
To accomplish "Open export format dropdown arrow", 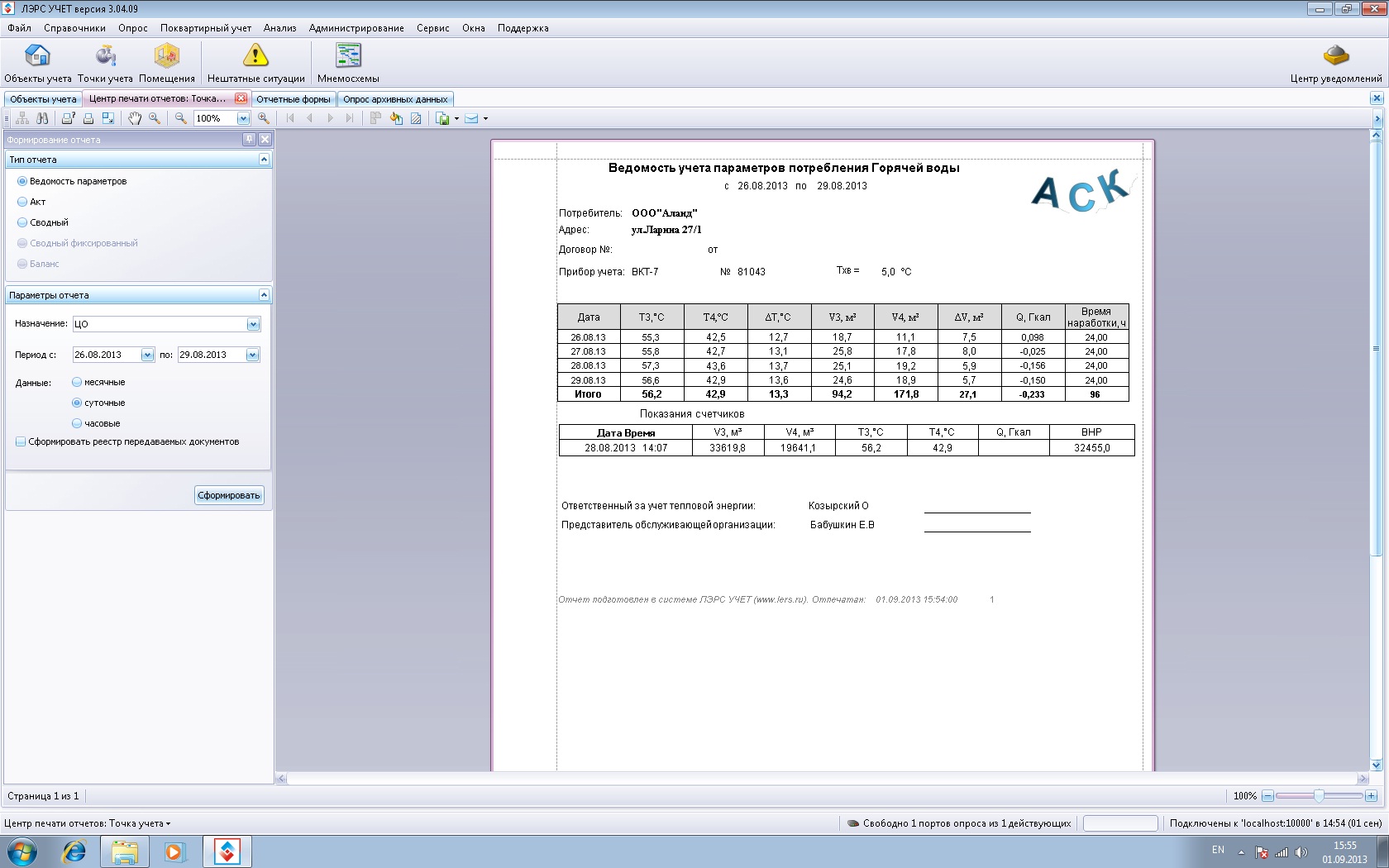I will [x=456, y=118].
